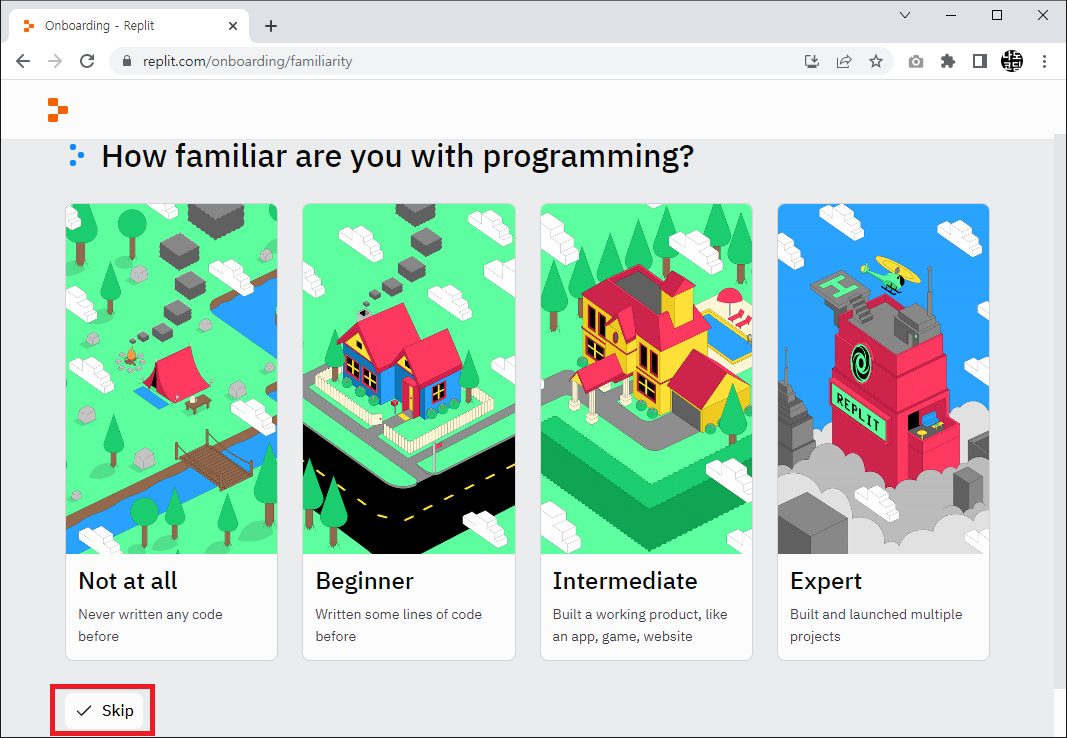
Task: Maximize the Chrome window
Action: point(997,15)
